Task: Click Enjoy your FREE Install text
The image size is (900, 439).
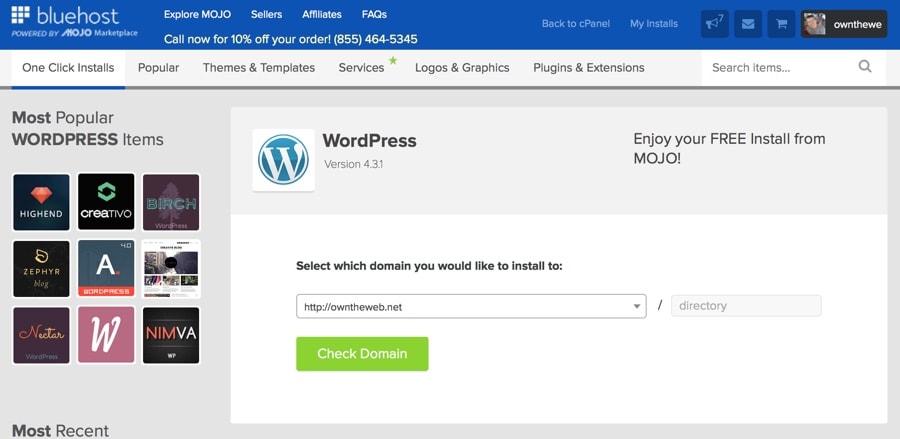Action: tap(730, 149)
